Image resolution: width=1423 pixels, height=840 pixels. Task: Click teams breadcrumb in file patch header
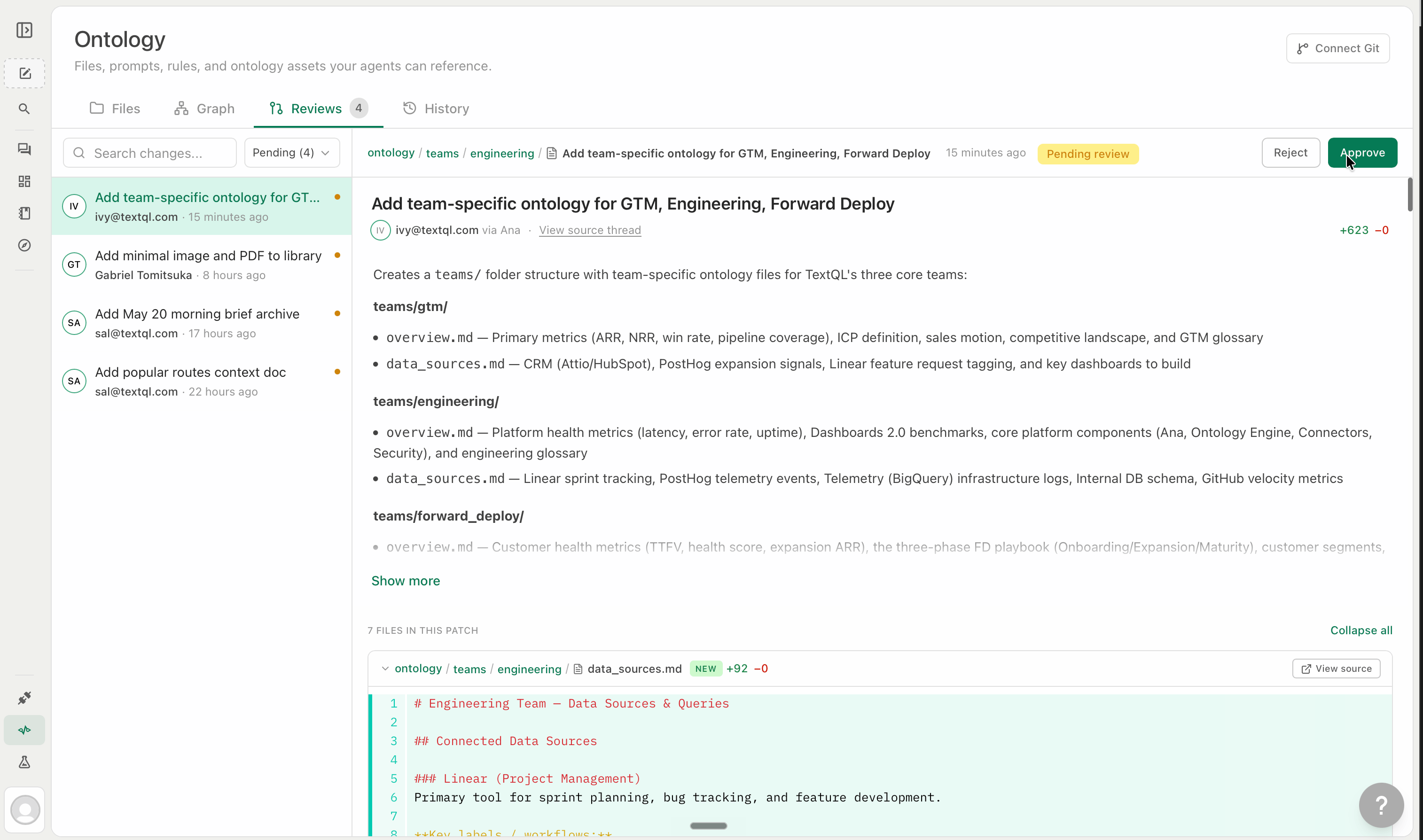coord(469,669)
